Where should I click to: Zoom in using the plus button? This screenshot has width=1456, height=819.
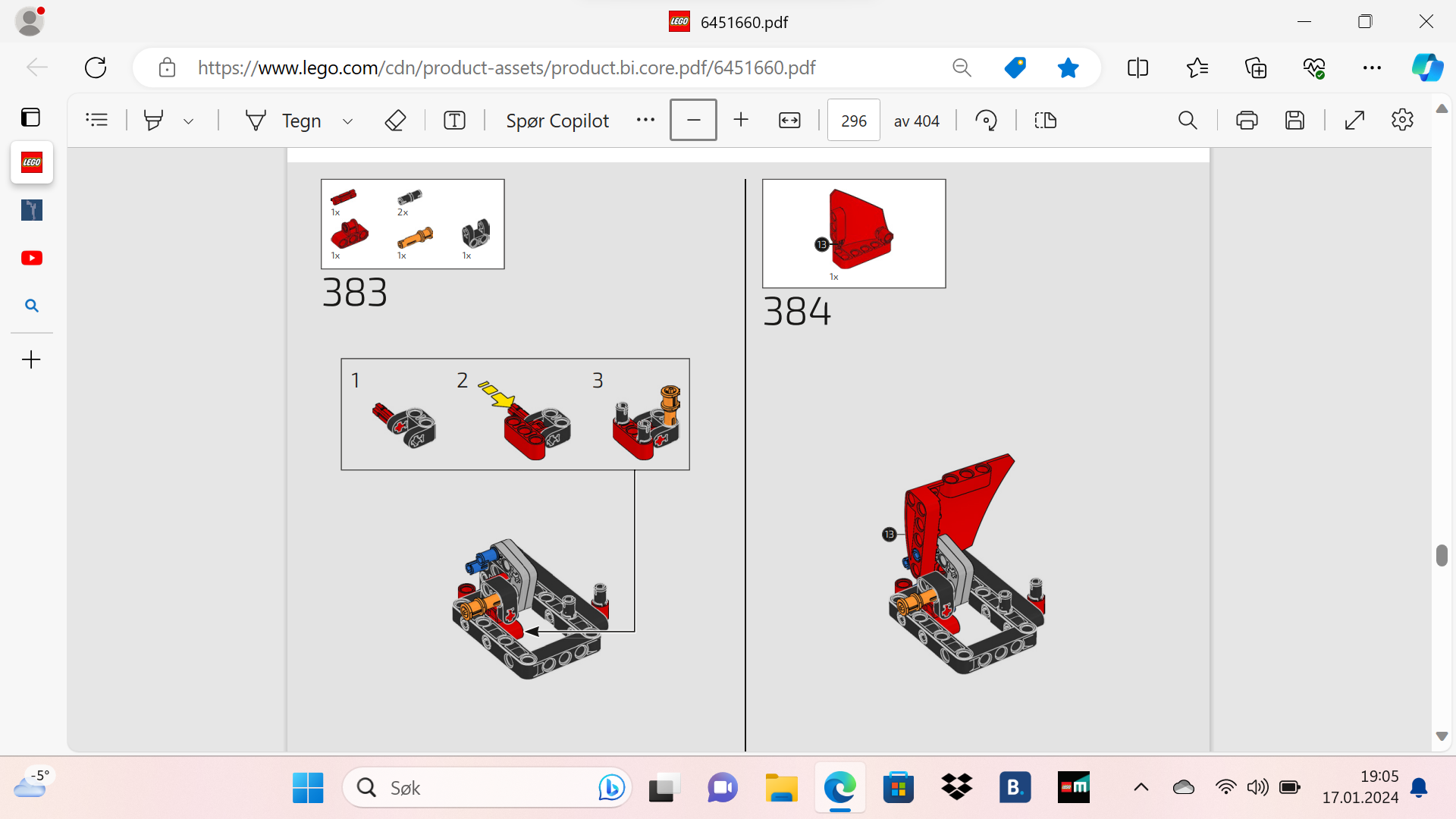[x=741, y=120]
